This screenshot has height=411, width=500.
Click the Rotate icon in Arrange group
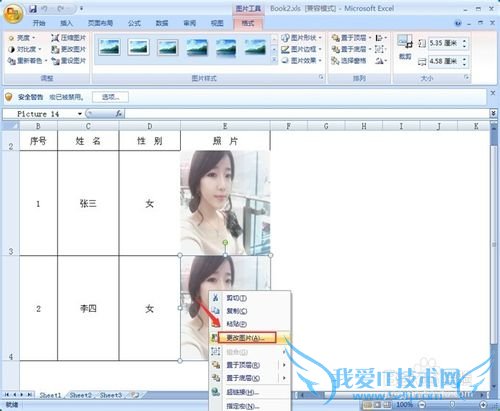click(381, 61)
